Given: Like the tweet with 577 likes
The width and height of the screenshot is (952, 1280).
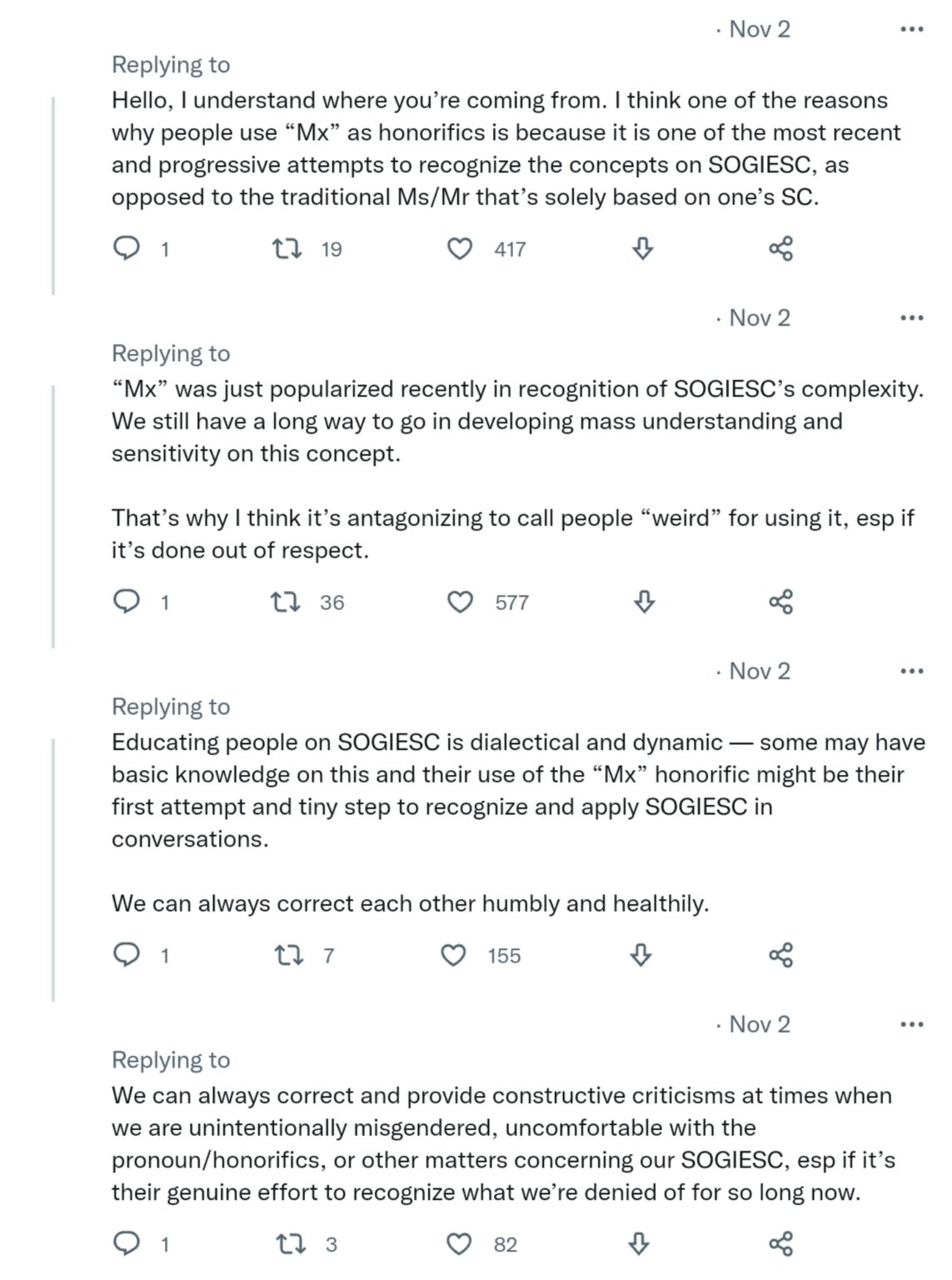Looking at the screenshot, I should 460,602.
